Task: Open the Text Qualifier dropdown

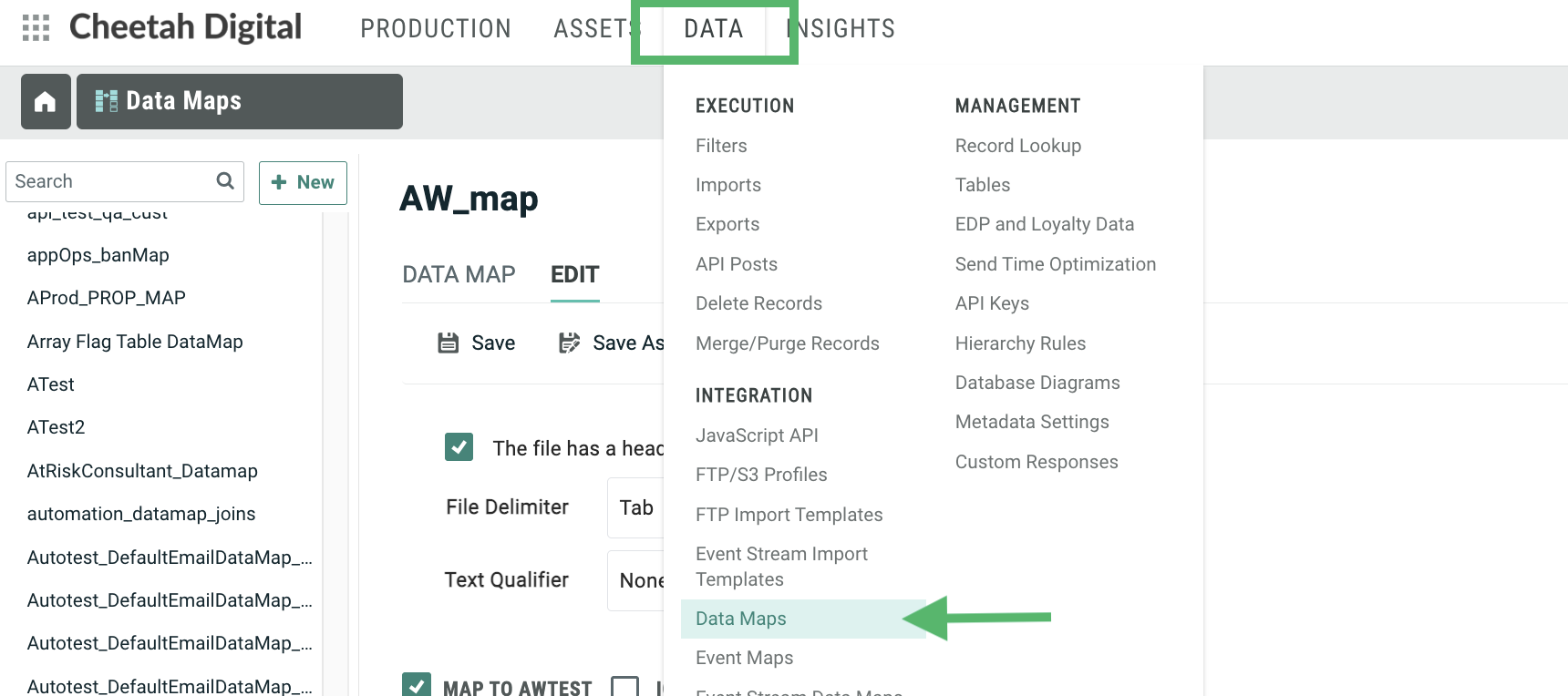Action: tap(635, 580)
